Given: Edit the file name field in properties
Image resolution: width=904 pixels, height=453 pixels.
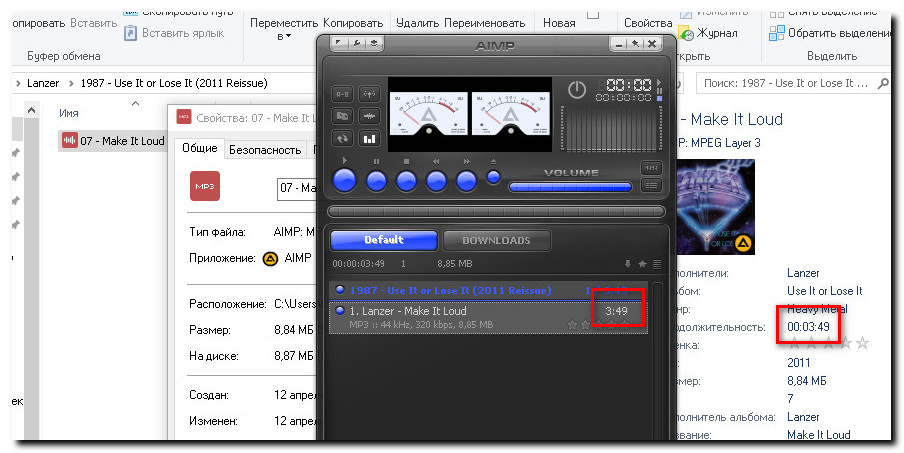Looking at the screenshot, I should click(297, 188).
